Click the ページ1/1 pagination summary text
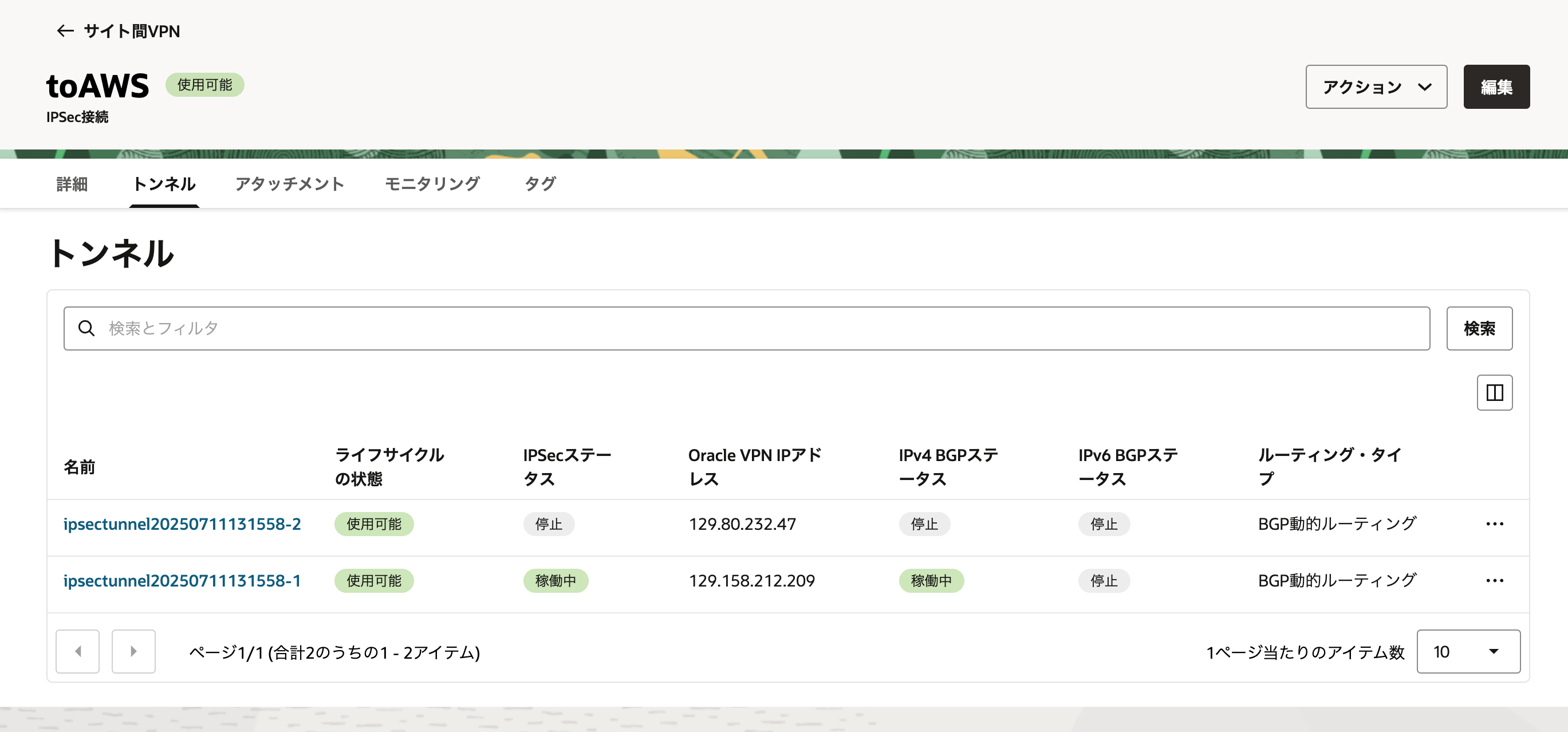 [x=335, y=652]
